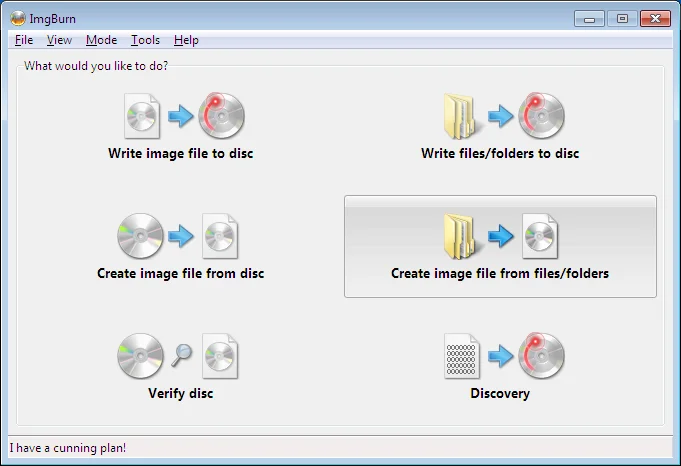Select "Create image file from files/folders" label

point(500,273)
